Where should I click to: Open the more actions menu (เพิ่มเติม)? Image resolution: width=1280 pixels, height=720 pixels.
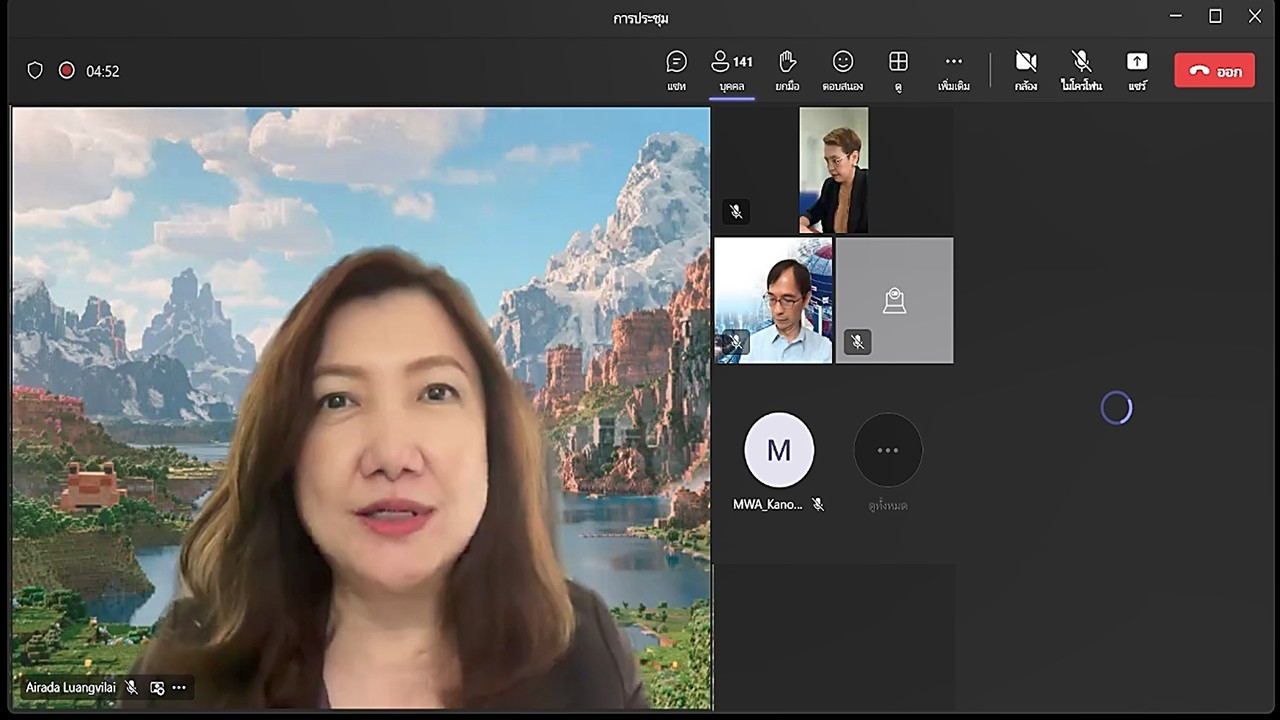tap(954, 70)
